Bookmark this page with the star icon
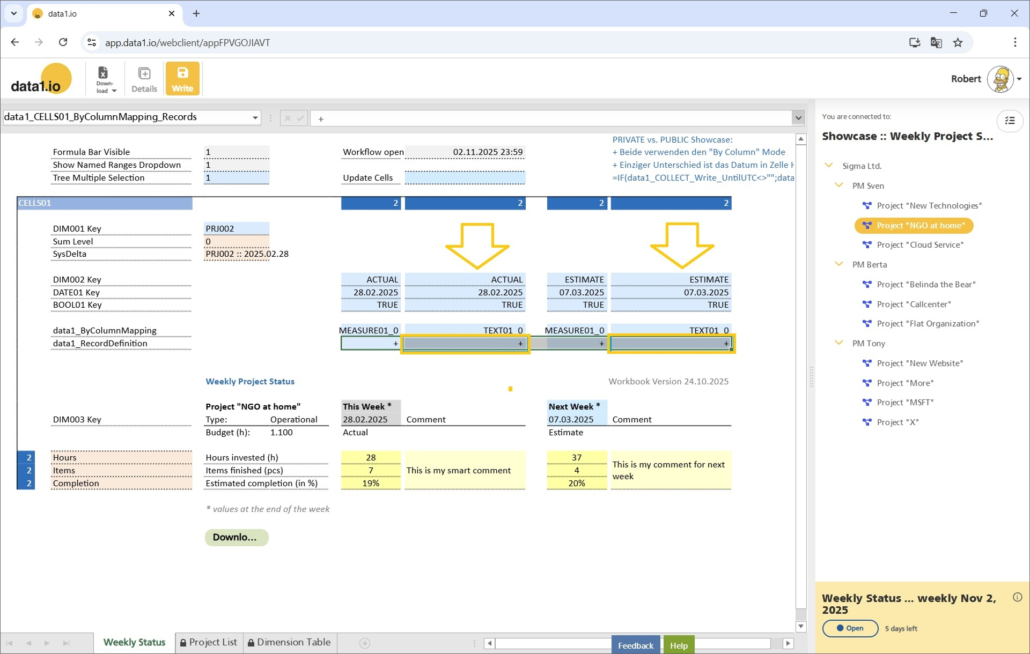Viewport: 1030px width, 654px height. (958, 42)
